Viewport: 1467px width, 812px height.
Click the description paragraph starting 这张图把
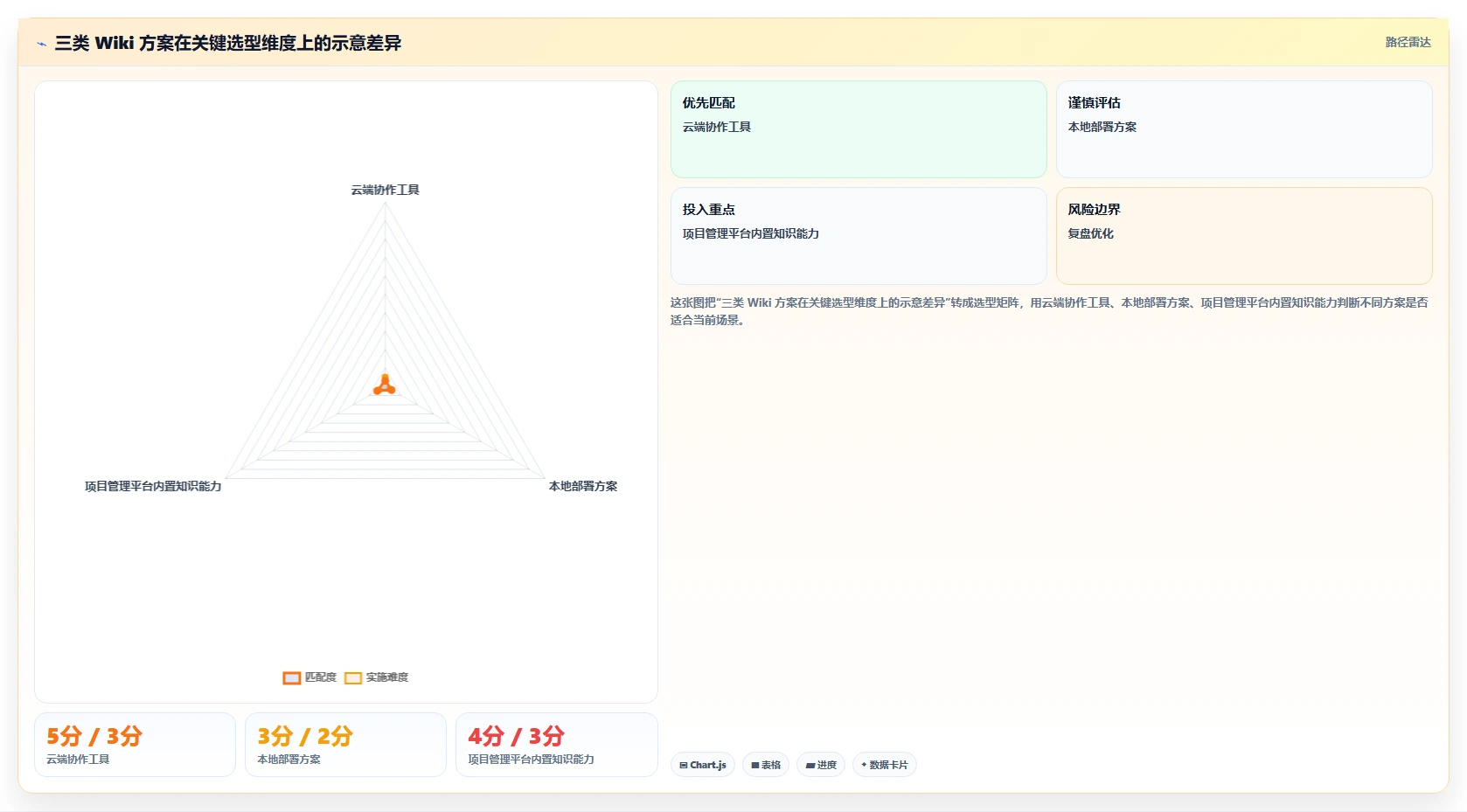[1049, 311]
